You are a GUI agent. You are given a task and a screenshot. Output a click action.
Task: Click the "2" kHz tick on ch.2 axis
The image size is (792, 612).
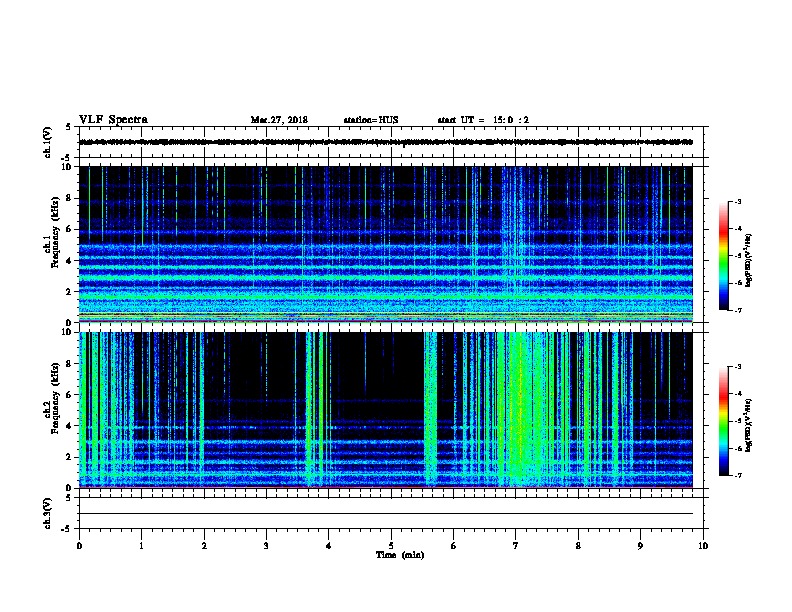click(69, 457)
